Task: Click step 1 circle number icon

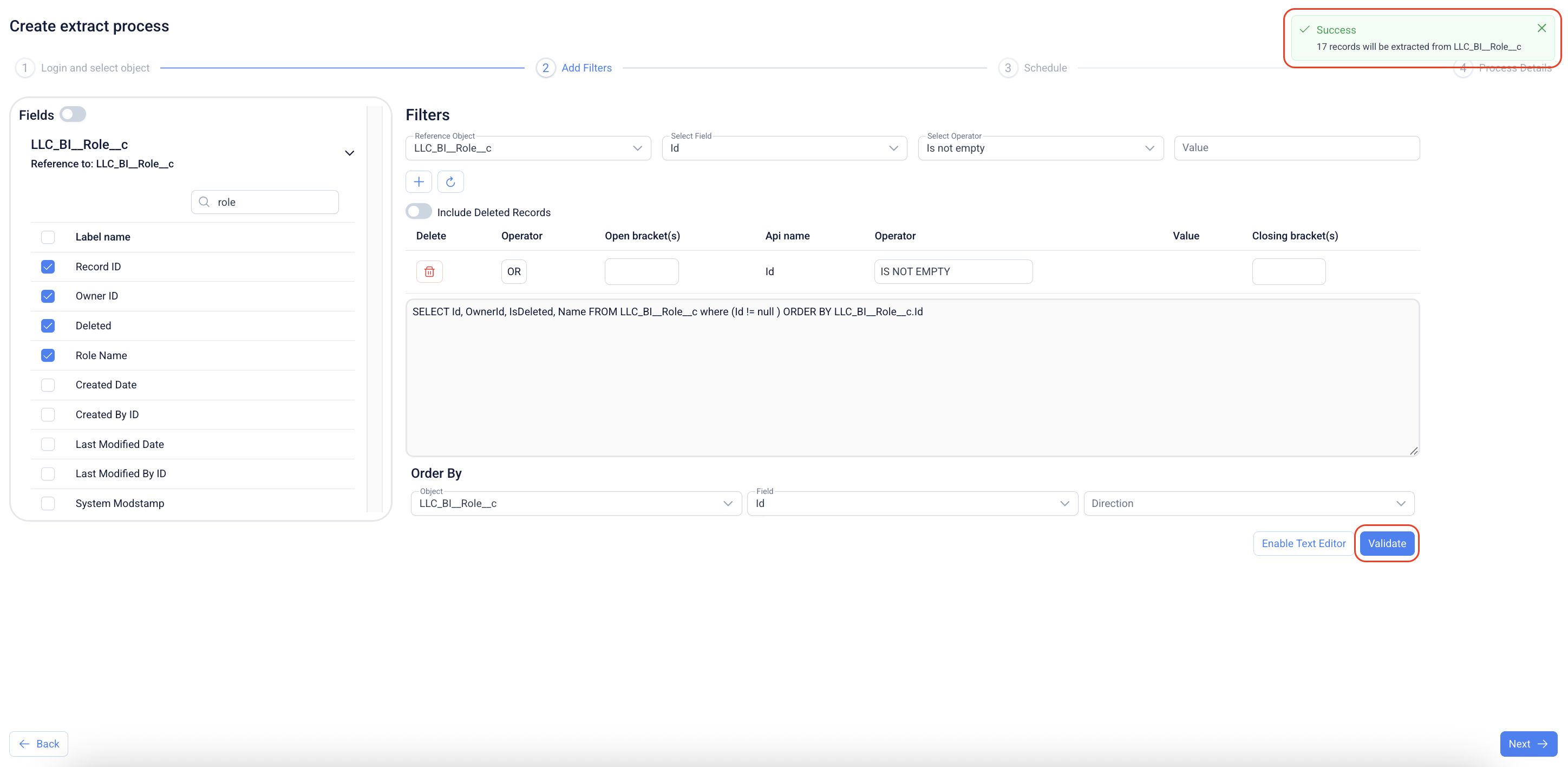Action: point(25,68)
